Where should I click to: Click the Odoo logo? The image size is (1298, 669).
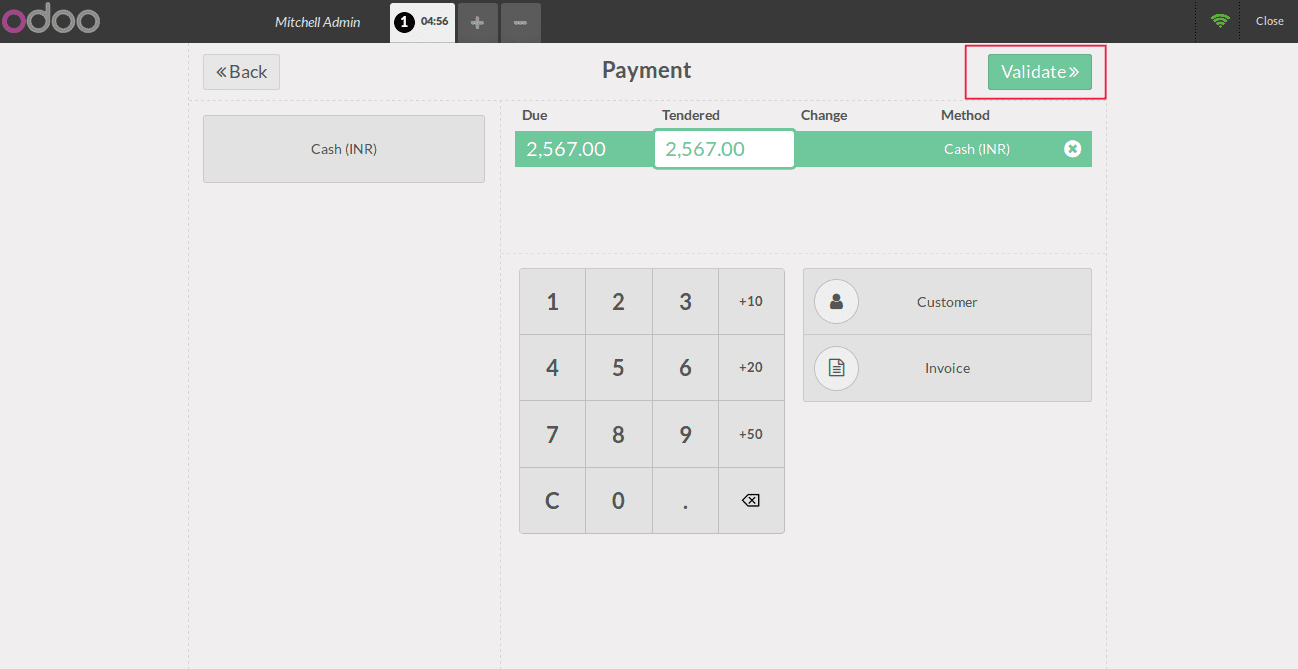point(50,20)
